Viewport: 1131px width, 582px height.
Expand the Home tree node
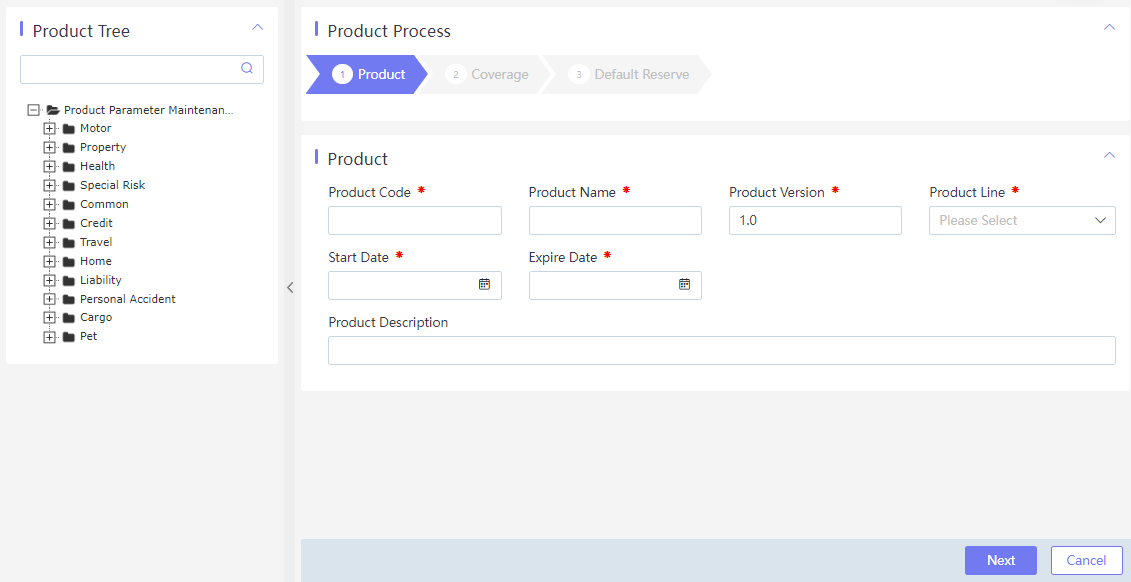tap(49, 261)
